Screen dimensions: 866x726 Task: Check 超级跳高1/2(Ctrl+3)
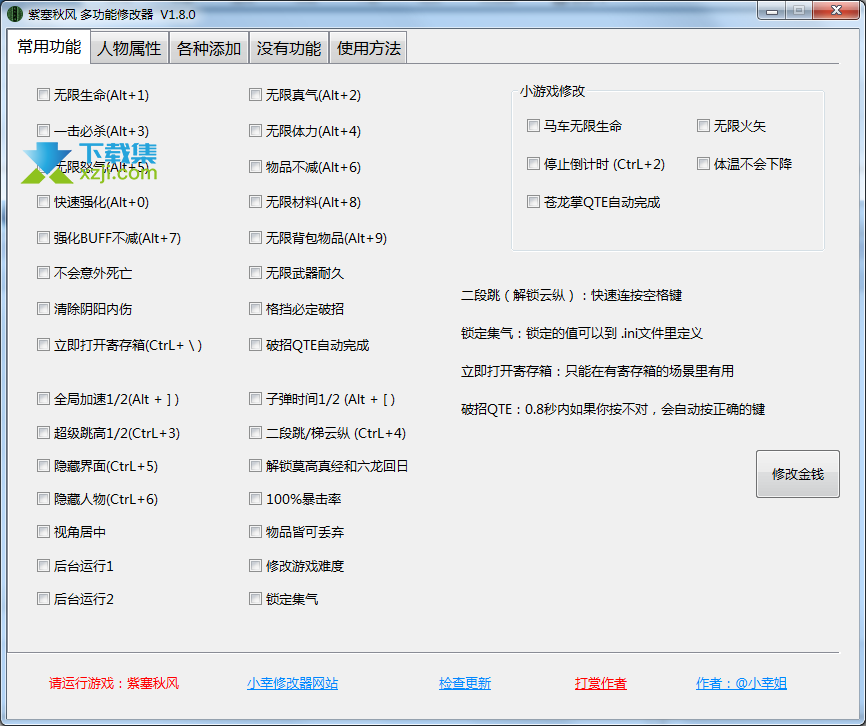tap(43, 433)
